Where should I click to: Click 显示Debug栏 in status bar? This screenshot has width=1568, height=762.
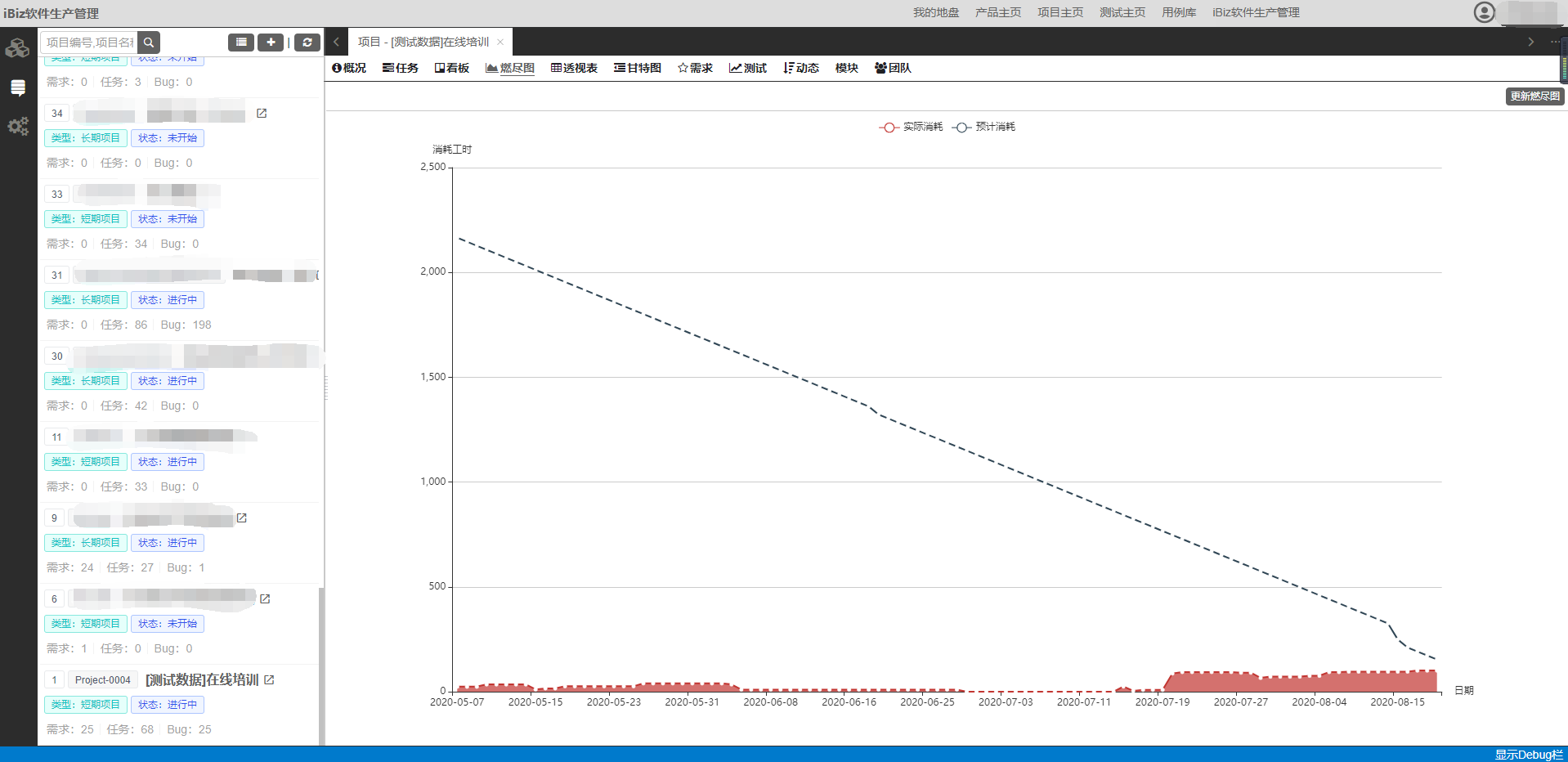tap(1529, 755)
